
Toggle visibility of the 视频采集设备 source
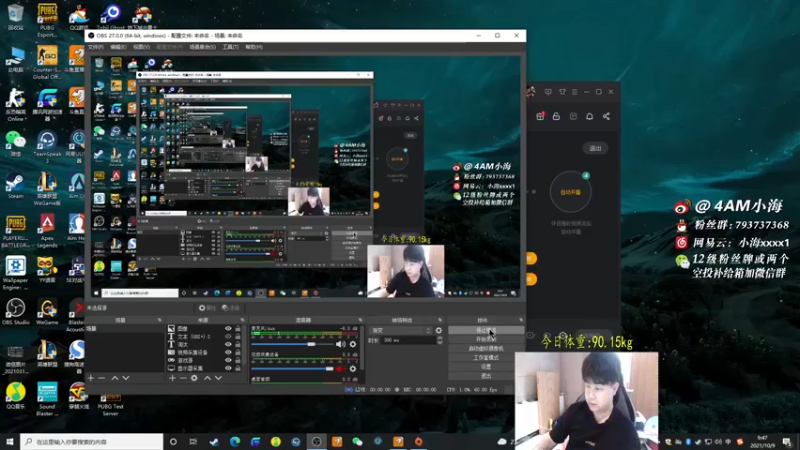click(228, 352)
